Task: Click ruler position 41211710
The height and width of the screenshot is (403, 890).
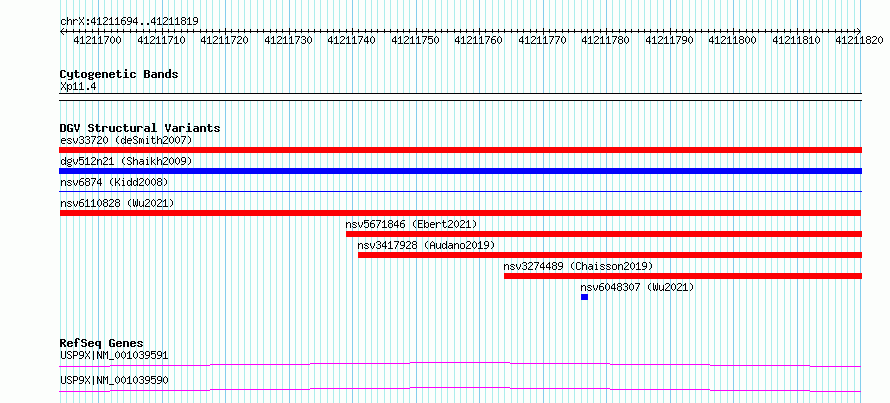Action: click(161, 40)
